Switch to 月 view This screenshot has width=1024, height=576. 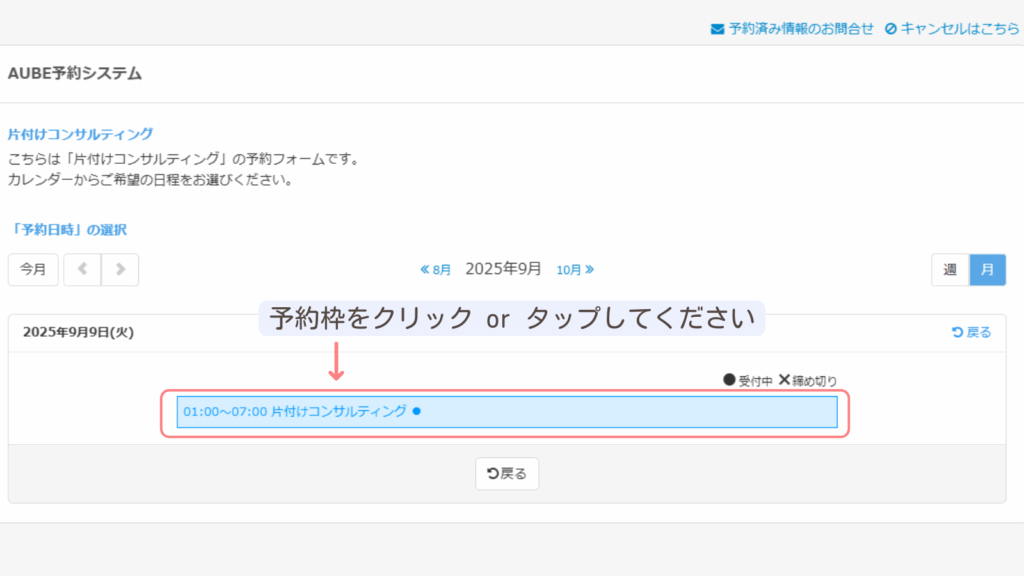987,270
